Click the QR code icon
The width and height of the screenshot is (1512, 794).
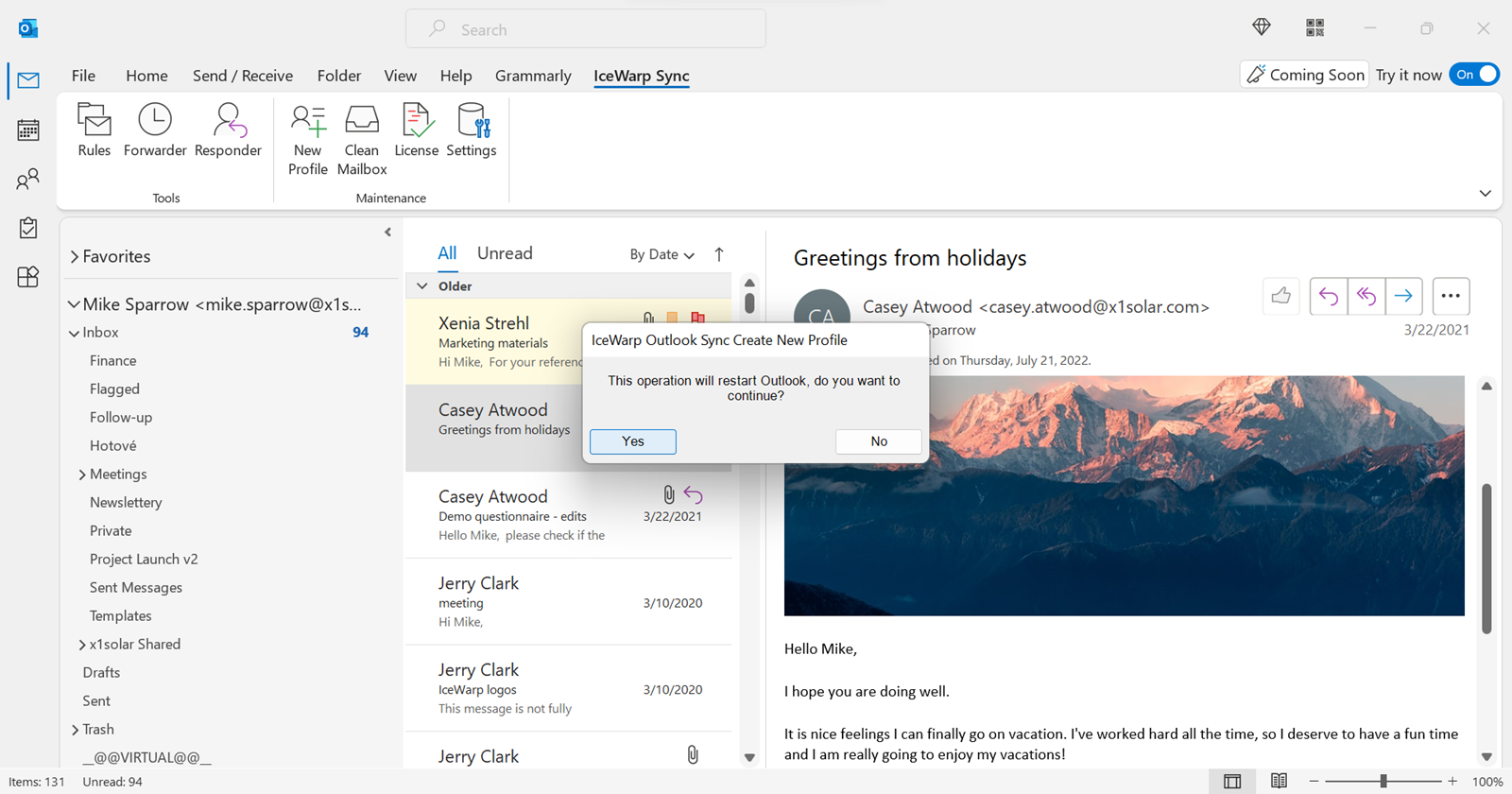click(1314, 27)
